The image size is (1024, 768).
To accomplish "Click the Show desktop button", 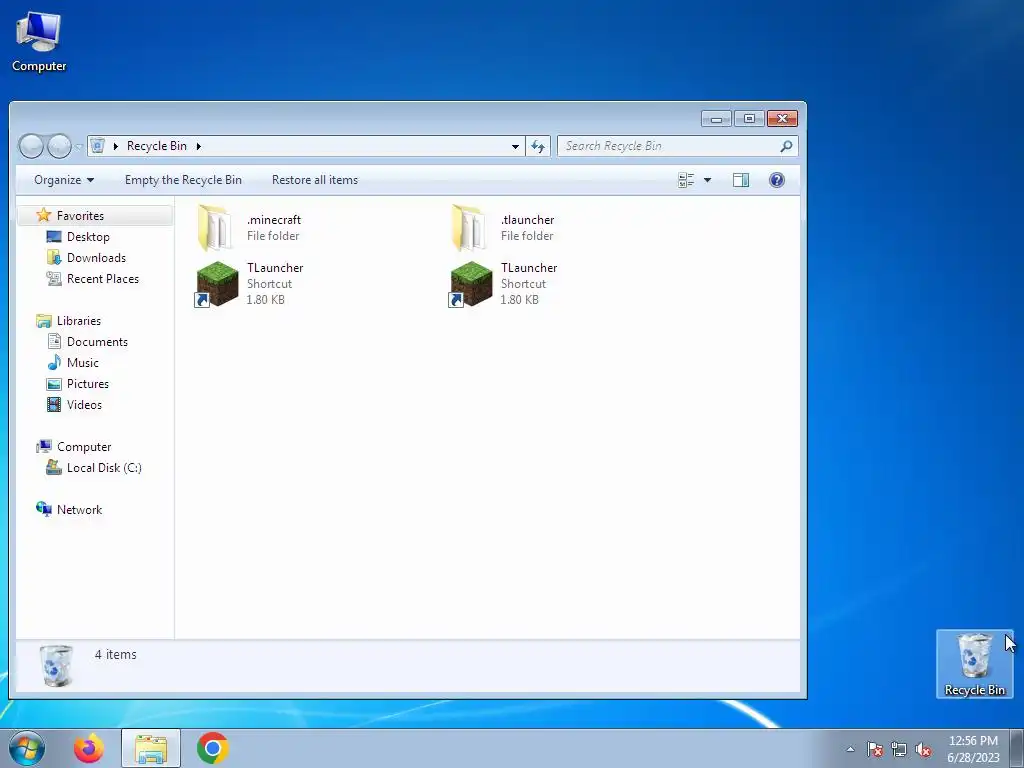I will 1016,748.
